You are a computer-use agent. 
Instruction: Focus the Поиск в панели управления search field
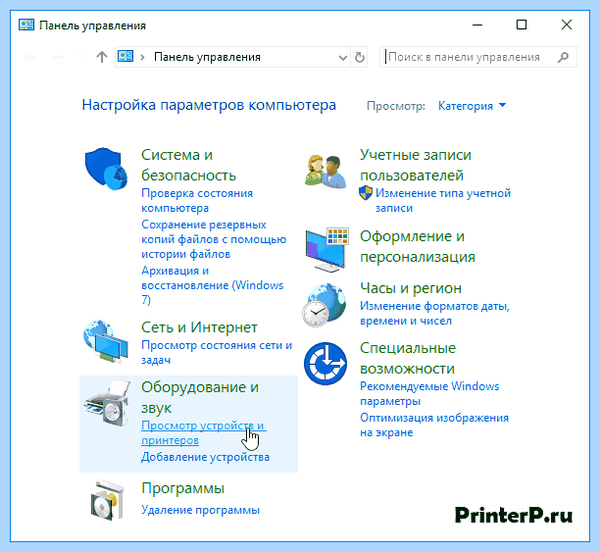[x=478, y=57]
